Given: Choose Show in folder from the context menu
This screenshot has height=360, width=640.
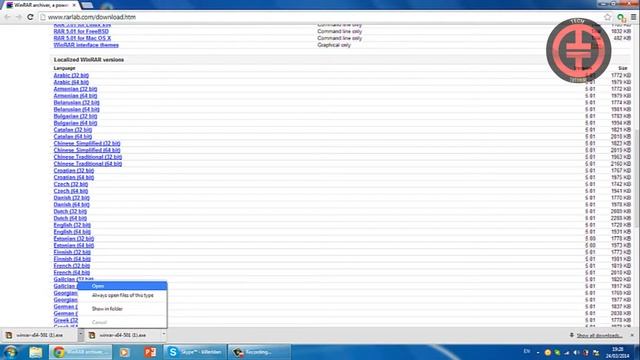Looking at the screenshot, I should [x=122, y=309].
